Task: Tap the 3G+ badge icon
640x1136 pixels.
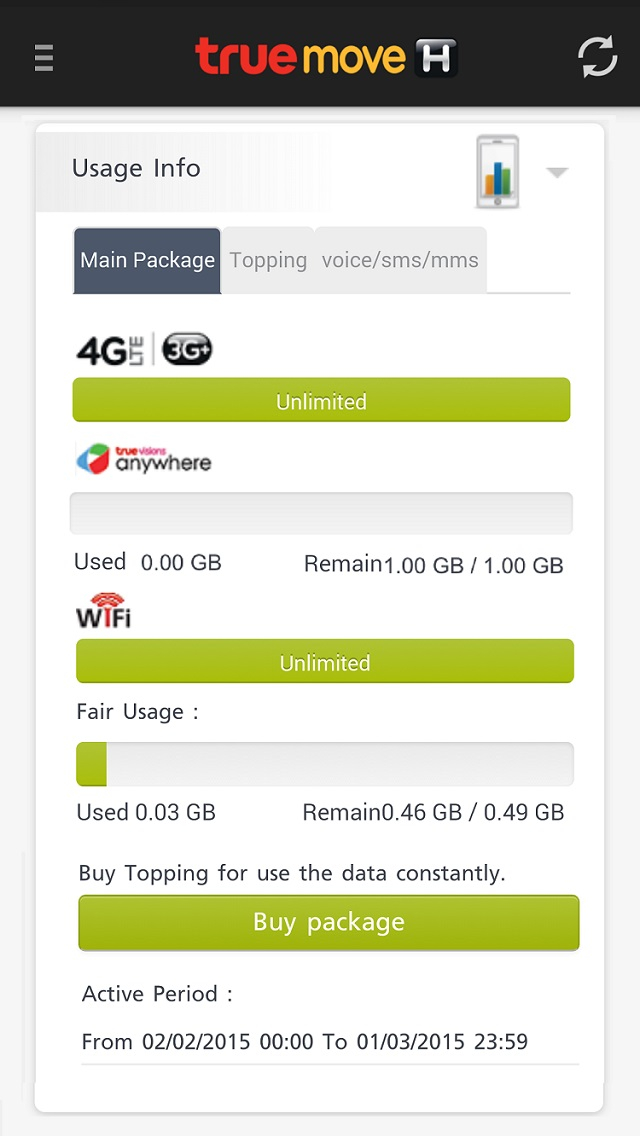Action: (187, 349)
